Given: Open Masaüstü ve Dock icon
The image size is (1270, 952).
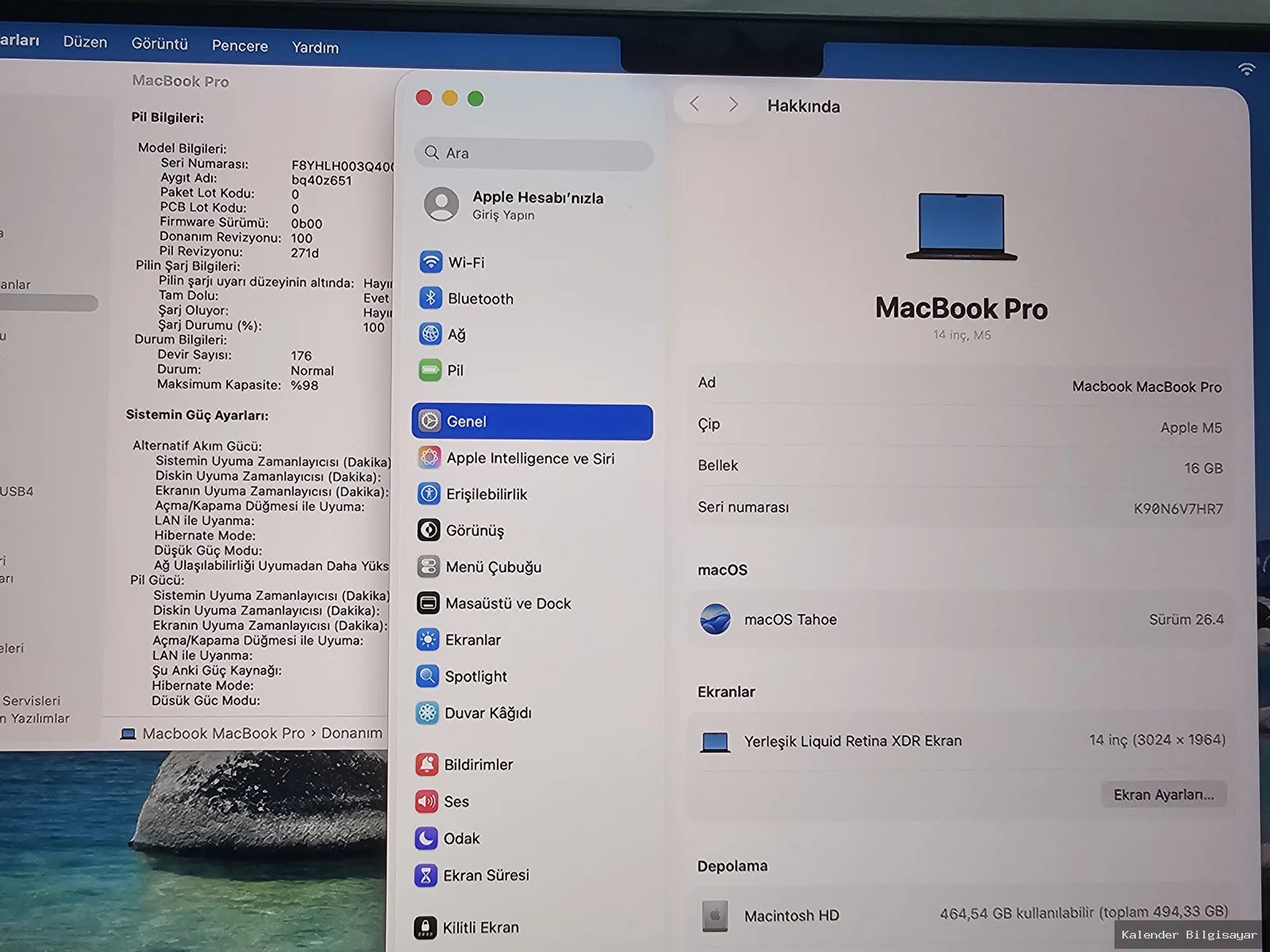Looking at the screenshot, I should 428,603.
